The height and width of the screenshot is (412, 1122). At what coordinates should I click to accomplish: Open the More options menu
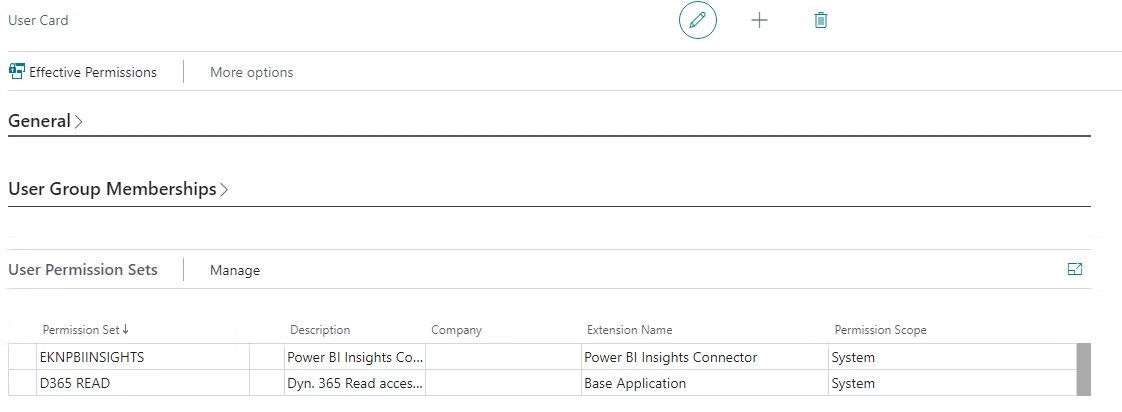(251, 72)
